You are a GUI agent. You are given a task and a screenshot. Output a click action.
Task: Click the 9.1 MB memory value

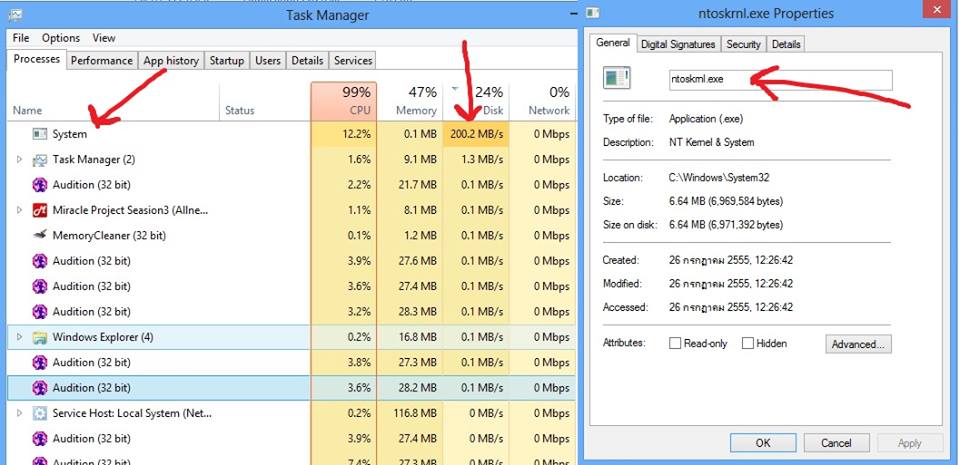(419, 160)
